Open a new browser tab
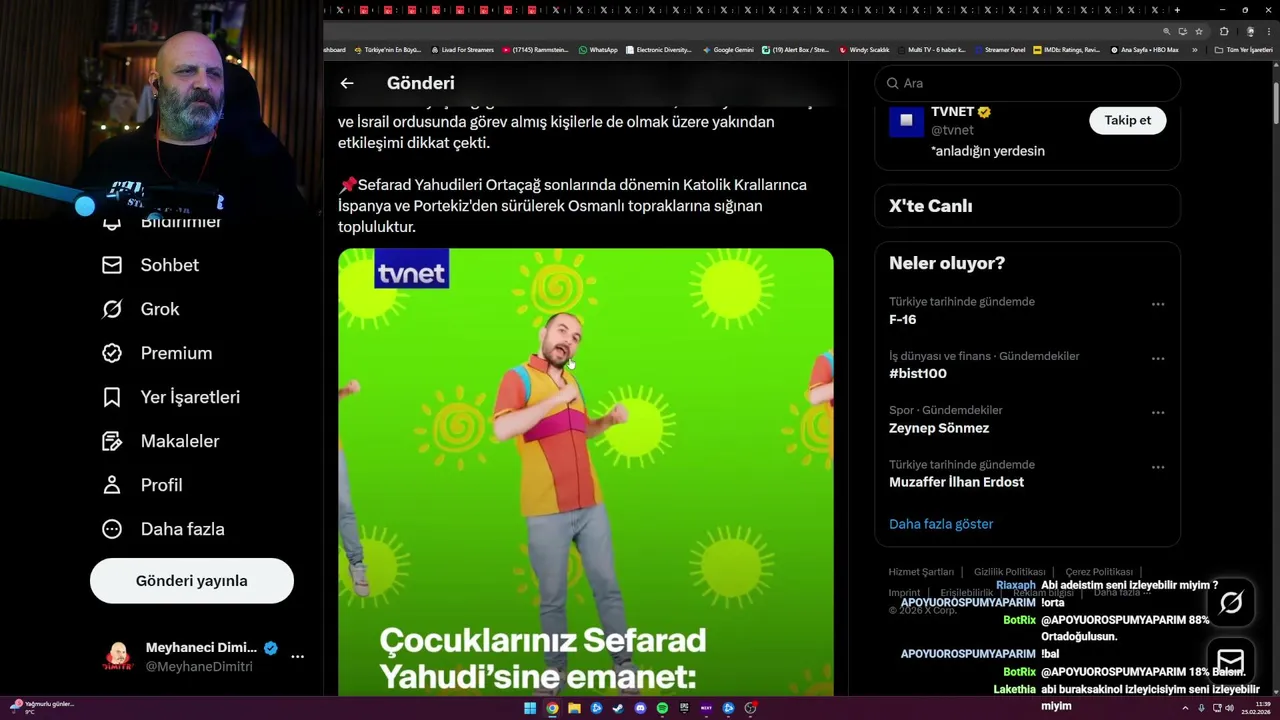1280x720 pixels. pos(1177,10)
